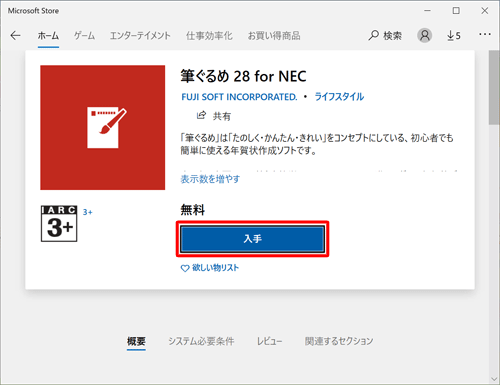Minimize the Microsoft Store window
This screenshot has width=500, height=385.
427,11
